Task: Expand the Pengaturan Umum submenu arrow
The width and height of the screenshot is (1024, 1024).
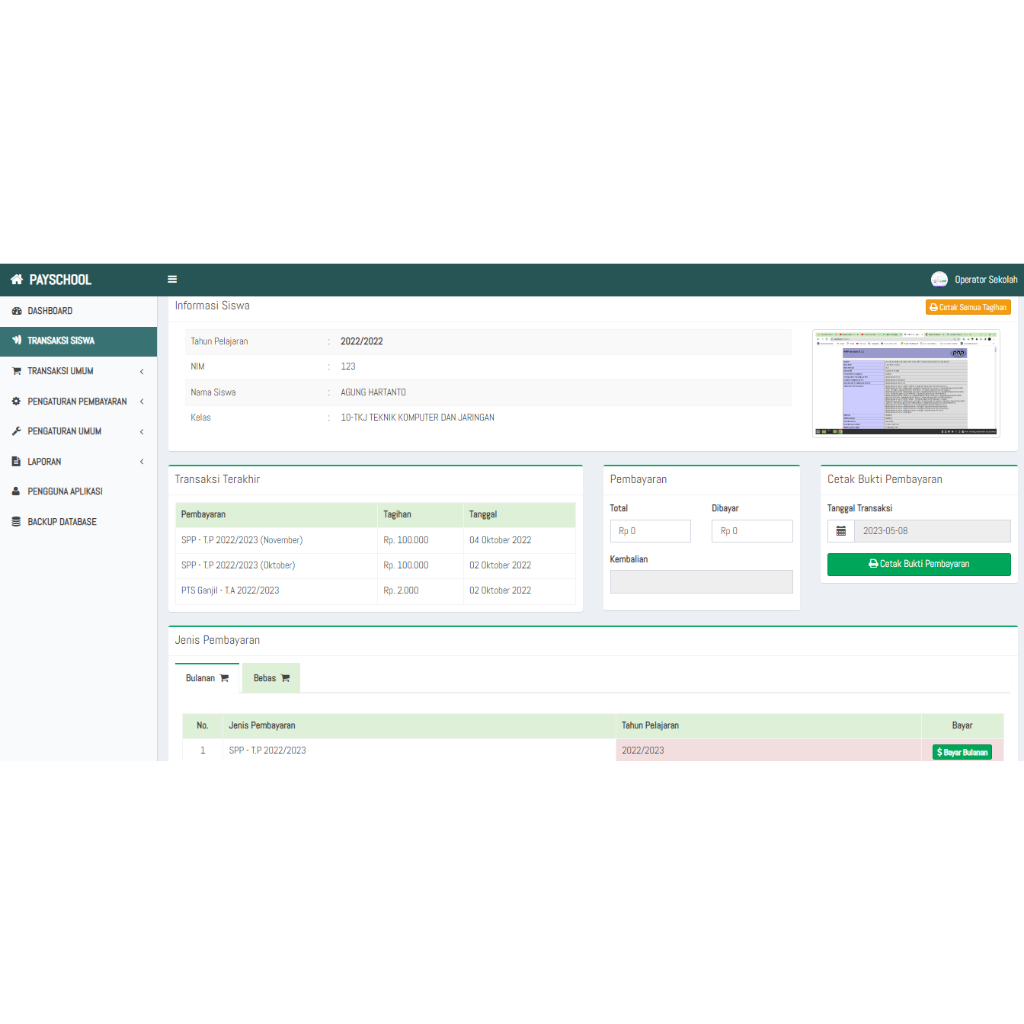Action: (142, 432)
